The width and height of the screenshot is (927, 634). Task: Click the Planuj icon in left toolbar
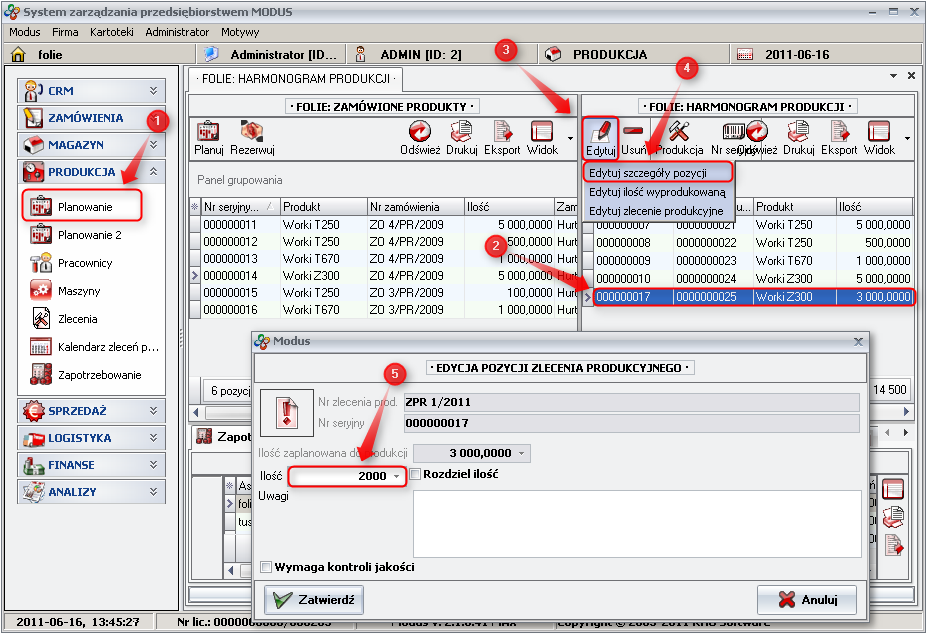208,137
